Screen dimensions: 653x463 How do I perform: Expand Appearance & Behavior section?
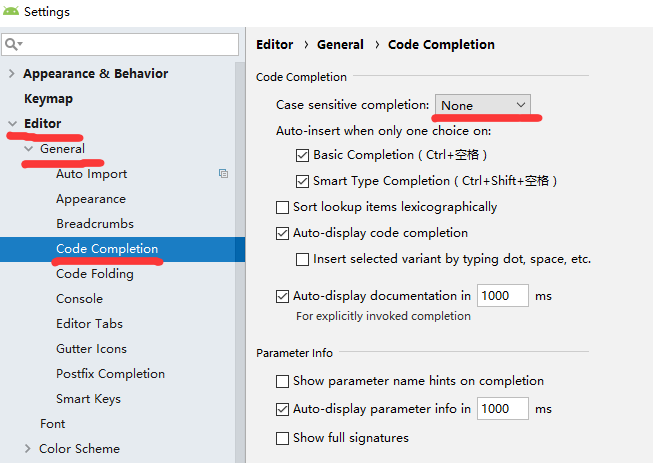(12, 74)
